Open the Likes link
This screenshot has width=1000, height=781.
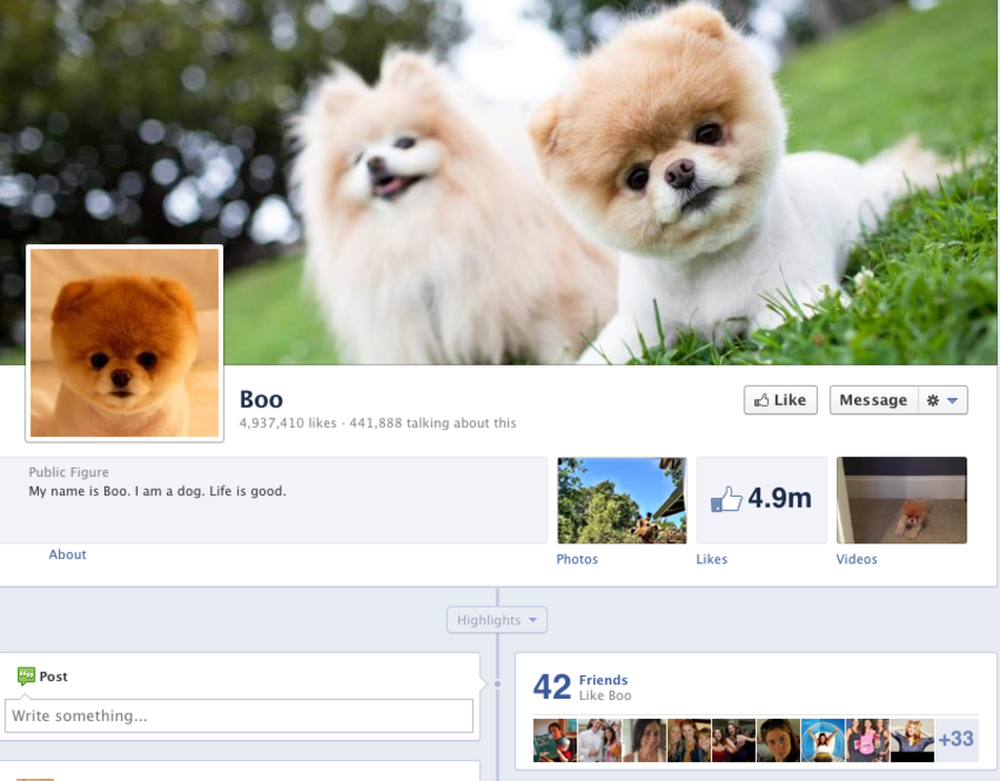pos(712,558)
